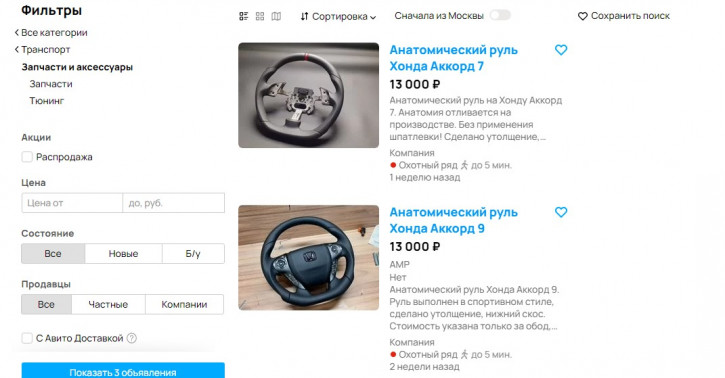Check the Распродажа checkbox
Image resolution: width=725 pixels, height=378 pixels.
(x=27, y=157)
